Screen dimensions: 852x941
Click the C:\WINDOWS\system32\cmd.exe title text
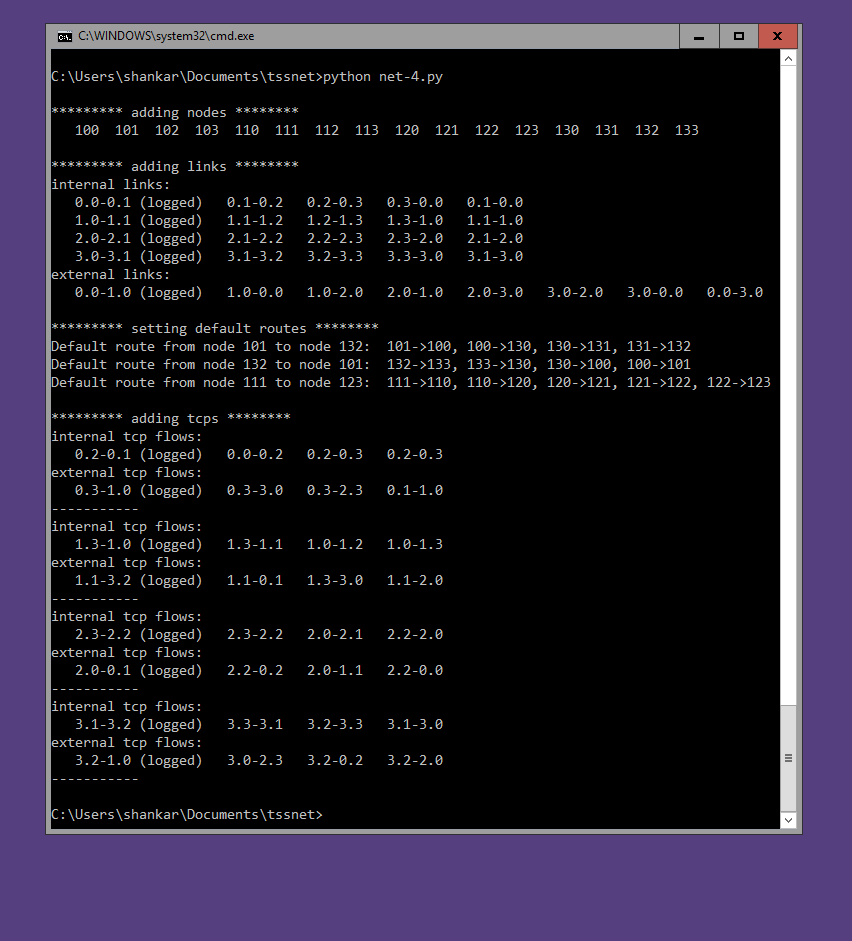pos(166,36)
